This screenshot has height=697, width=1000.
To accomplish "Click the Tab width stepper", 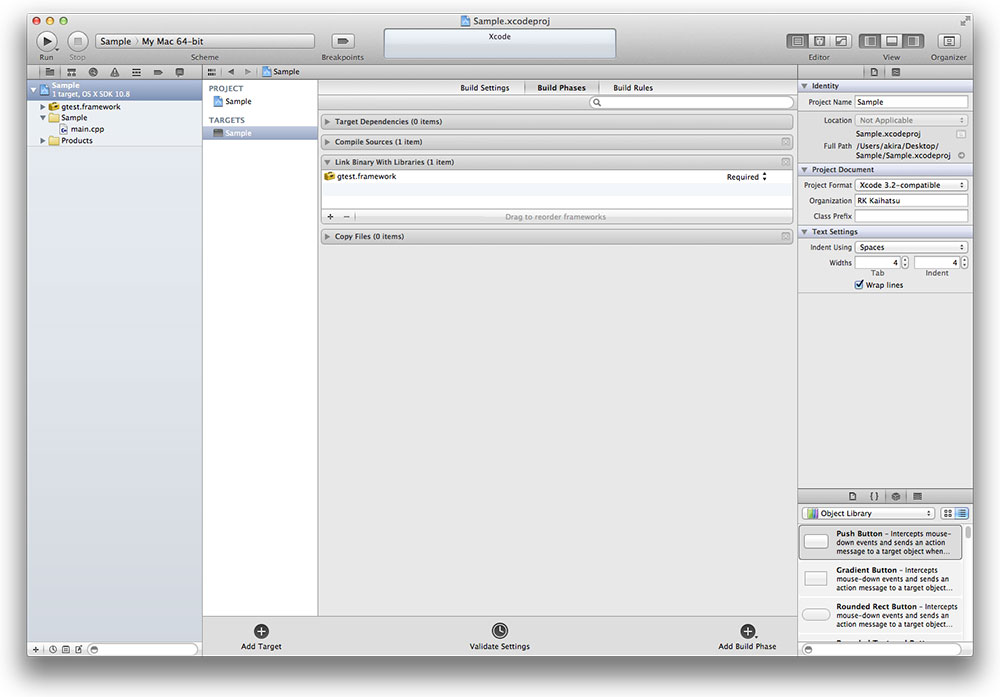I will (x=905, y=263).
